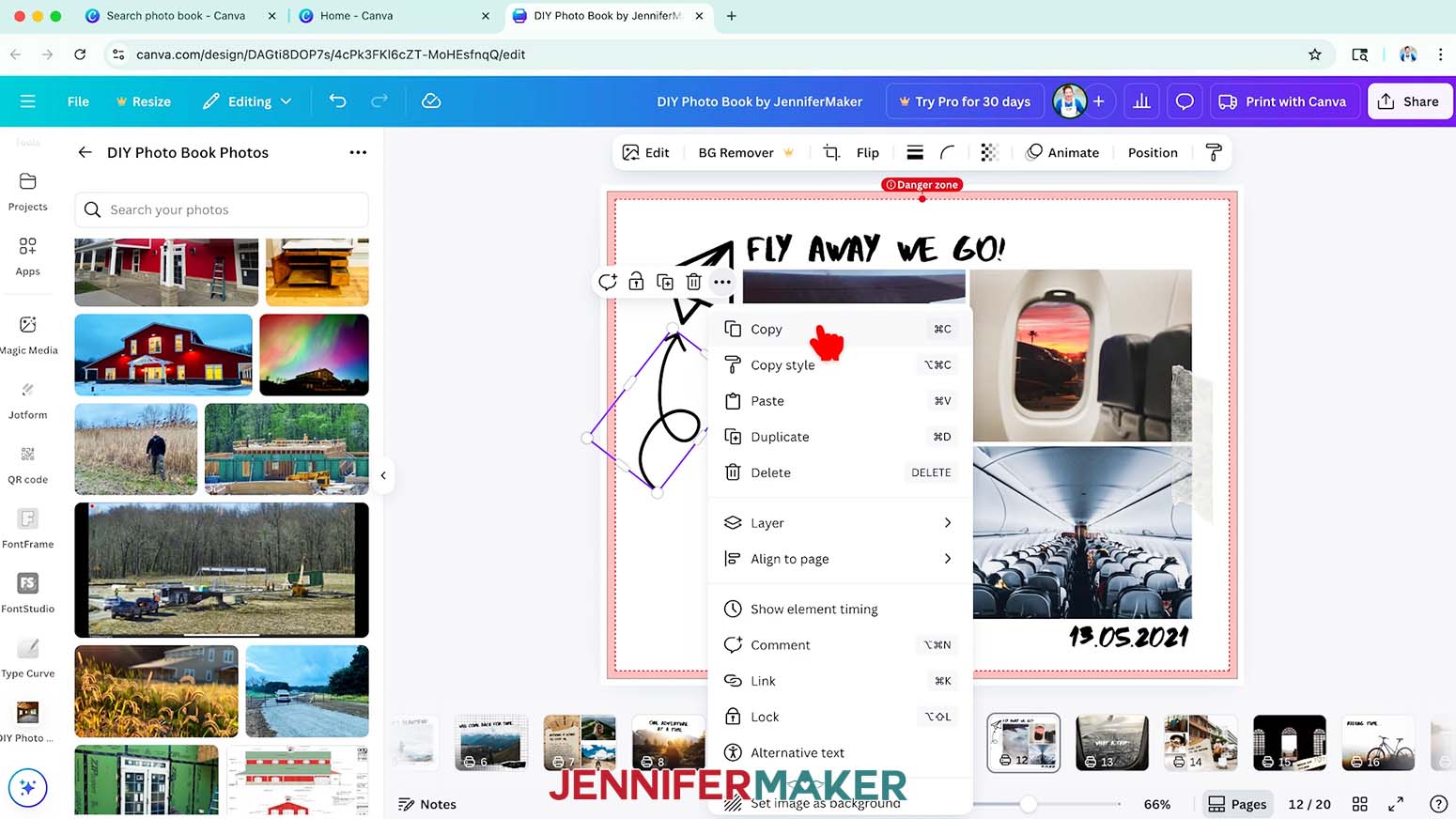Switch to the Home - Canva browser tab
The height and width of the screenshot is (819, 1456).
[x=395, y=16]
